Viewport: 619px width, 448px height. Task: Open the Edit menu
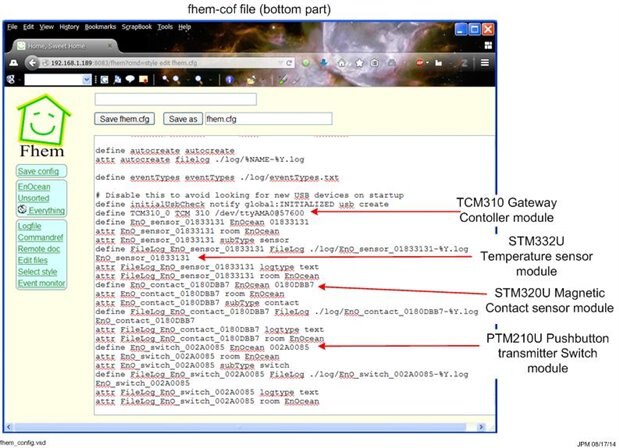pyautogui.click(x=28, y=27)
